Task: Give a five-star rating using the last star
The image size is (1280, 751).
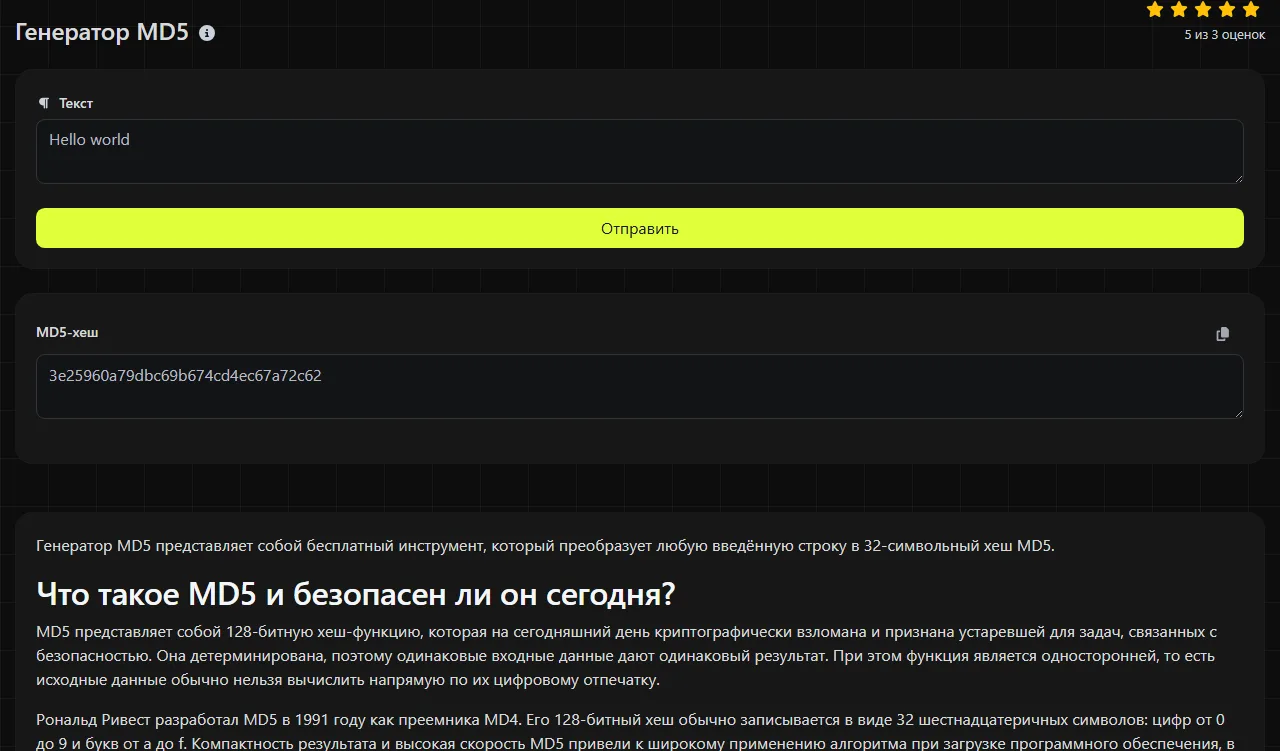Action: point(1251,10)
